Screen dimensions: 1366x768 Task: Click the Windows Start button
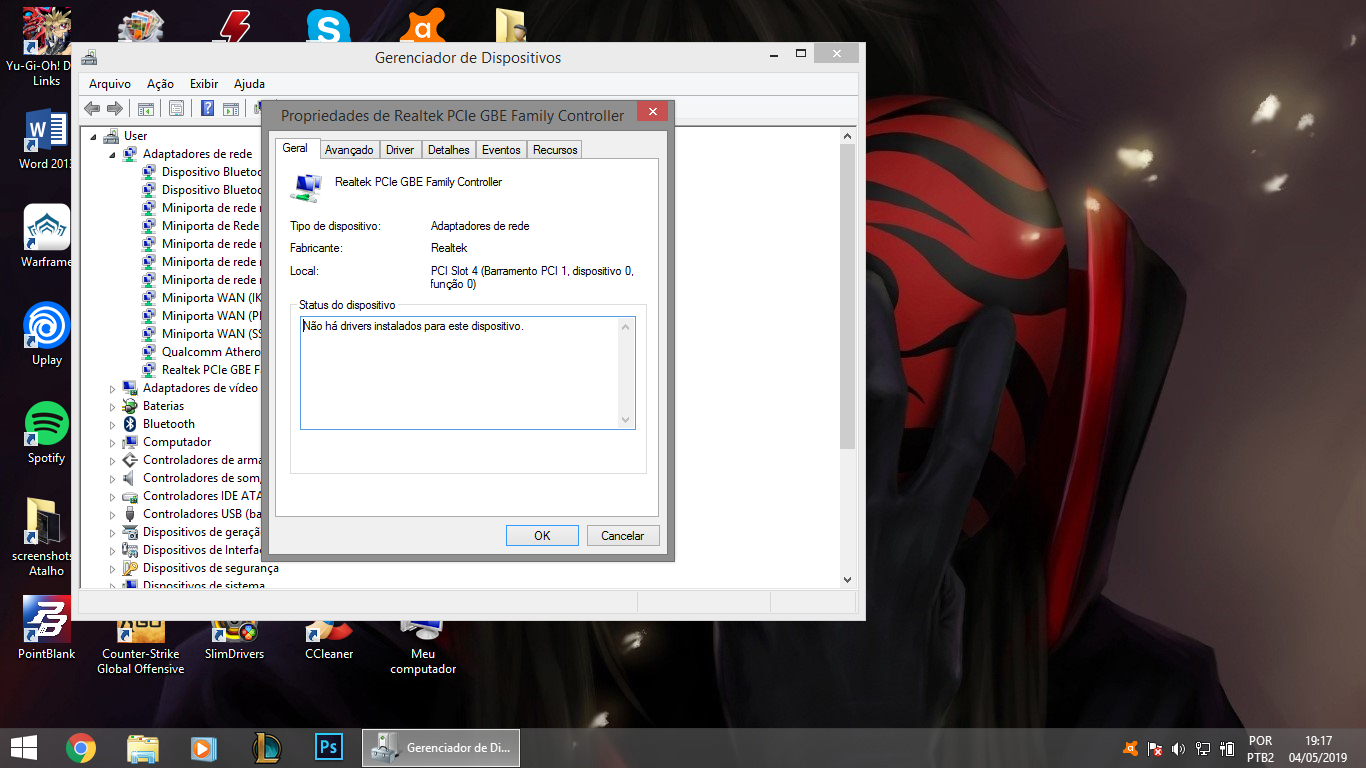[24, 748]
